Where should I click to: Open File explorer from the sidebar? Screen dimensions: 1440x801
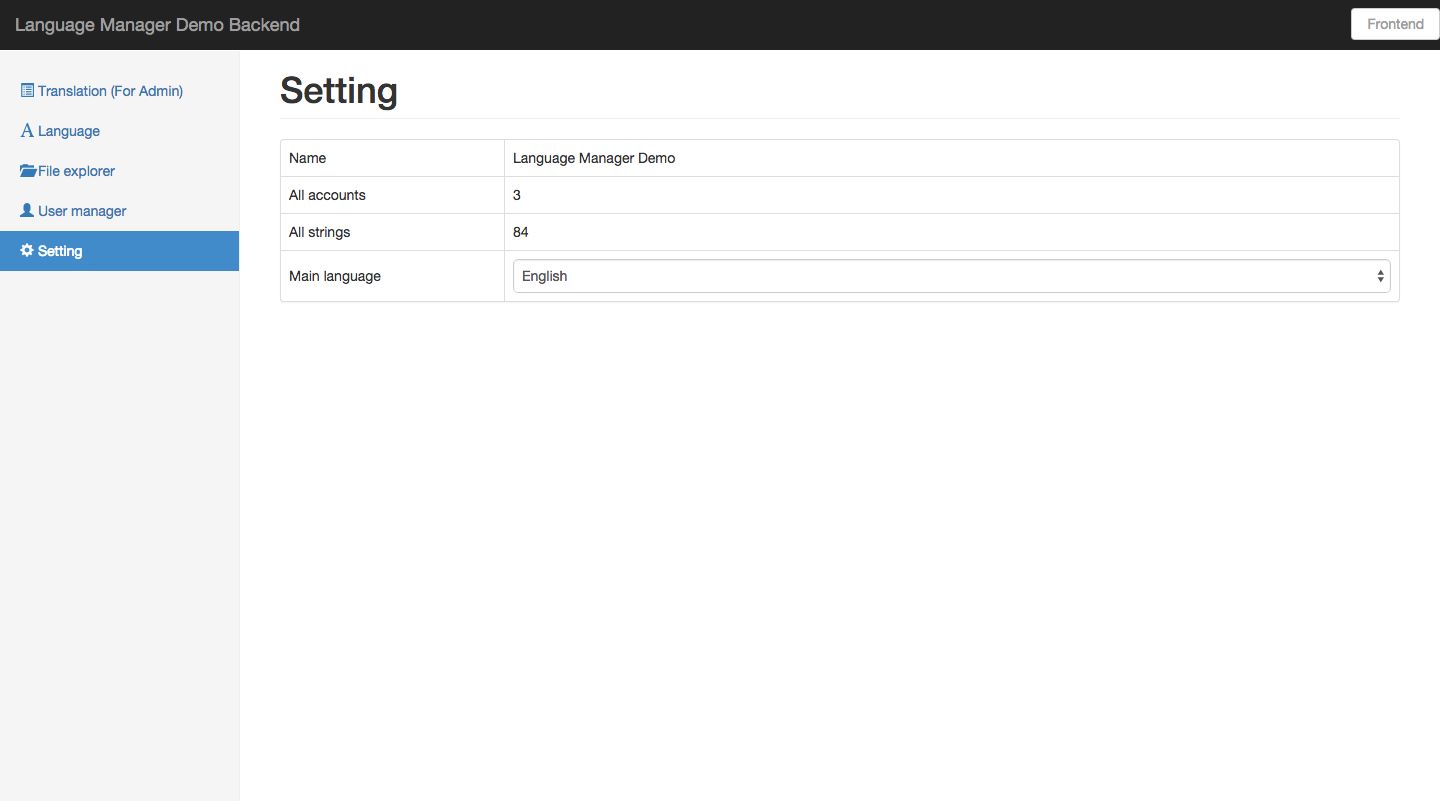coord(76,171)
